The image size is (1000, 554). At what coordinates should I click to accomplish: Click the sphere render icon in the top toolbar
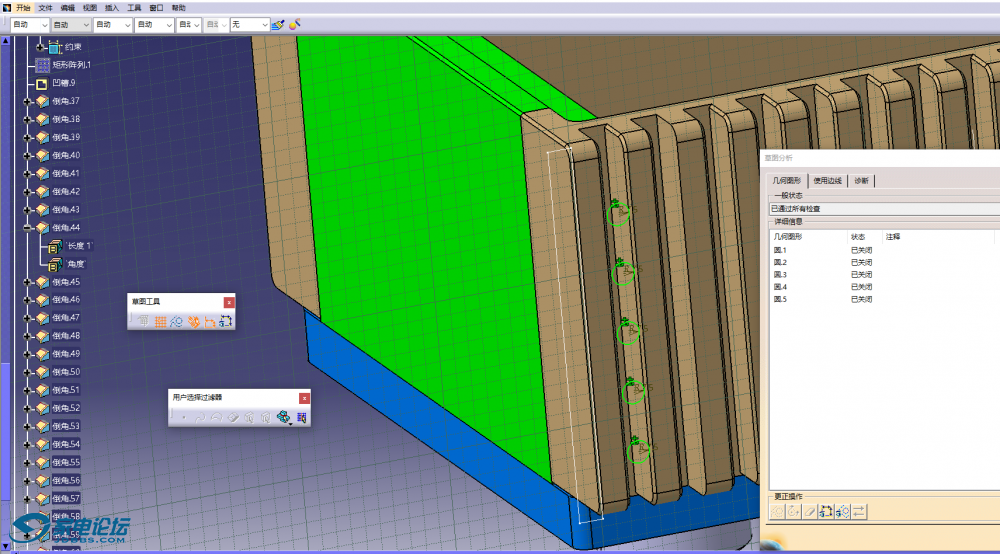click(x=295, y=24)
